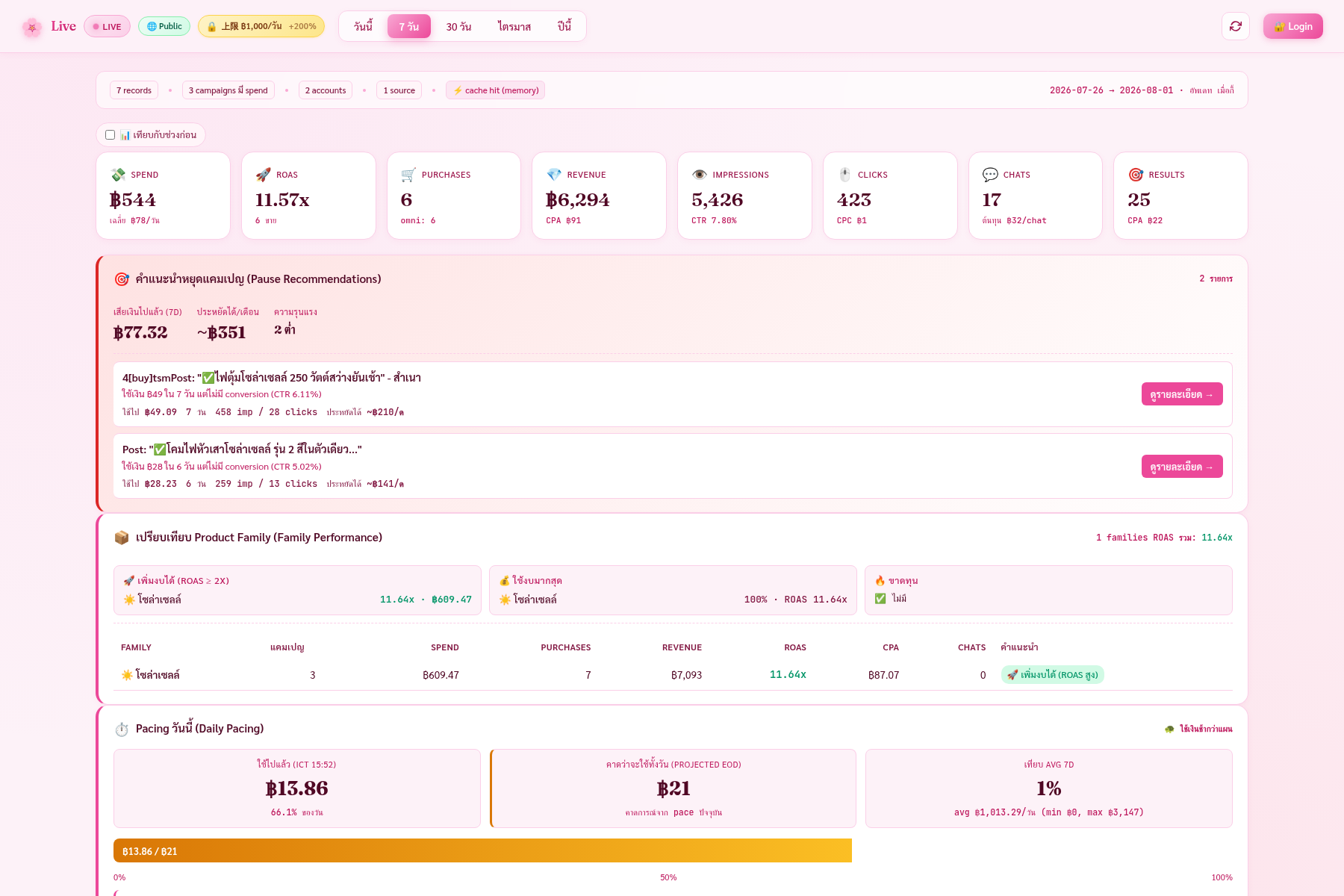Click the cache hit (memory) chip
This screenshot has height=896, width=1344.
[x=495, y=90]
